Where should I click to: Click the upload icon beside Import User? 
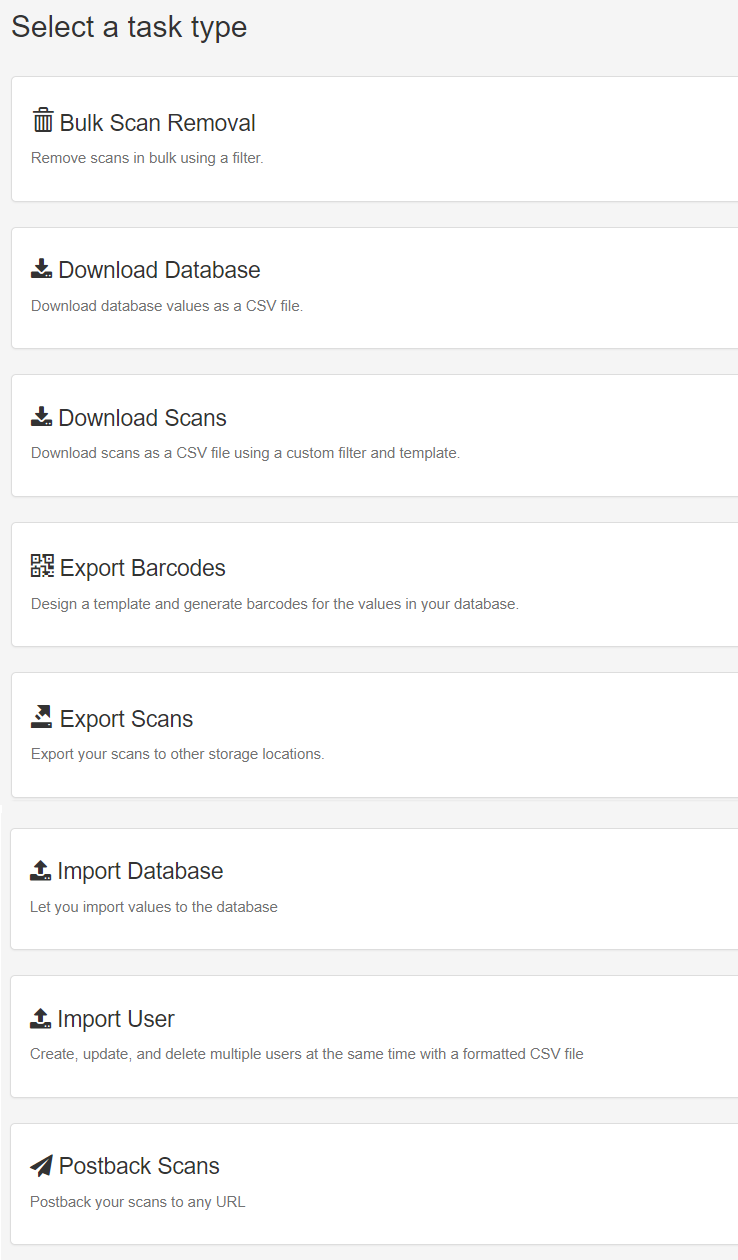coord(41,1018)
